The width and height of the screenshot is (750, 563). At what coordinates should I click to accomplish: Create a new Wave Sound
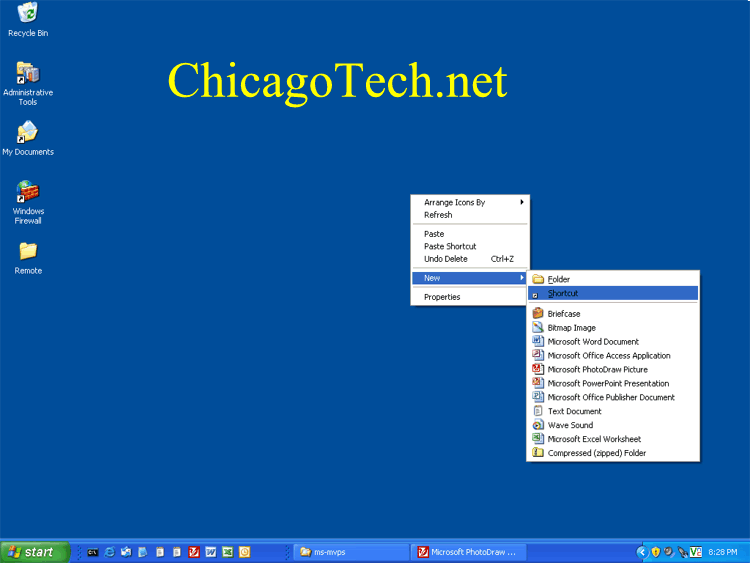pyautogui.click(x=613, y=425)
